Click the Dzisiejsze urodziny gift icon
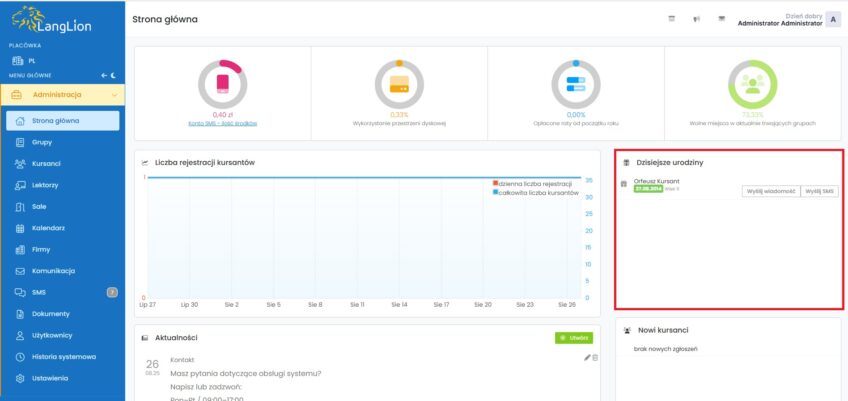Screen dimensions: 848x401 (626, 162)
